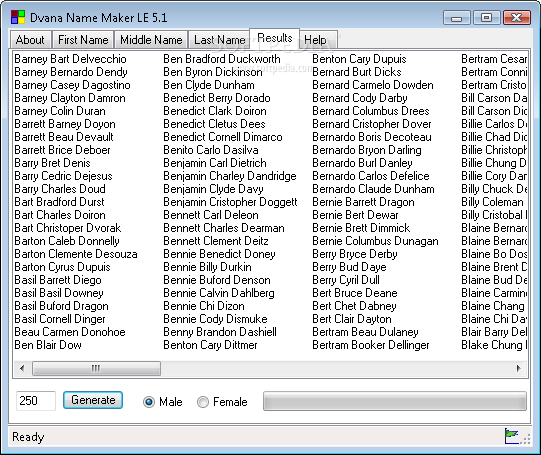The width and height of the screenshot is (541, 455).
Task: Select name 'Beau Carmen Donohoe'
Action: (70, 332)
